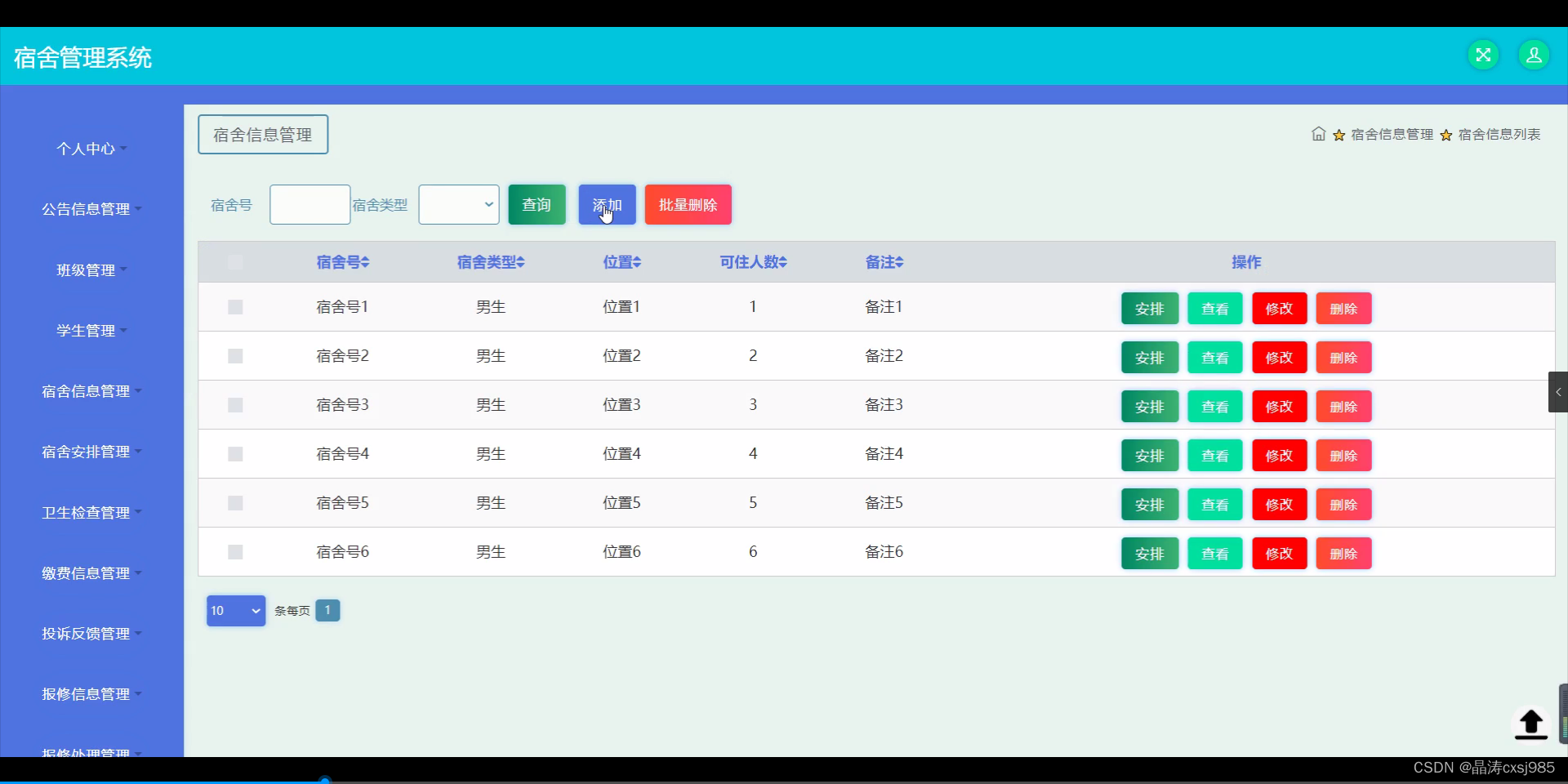This screenshot has width=1568, height=784.
Task: Click 删除 button for 宿舍号6
Action: (1343, 554)
